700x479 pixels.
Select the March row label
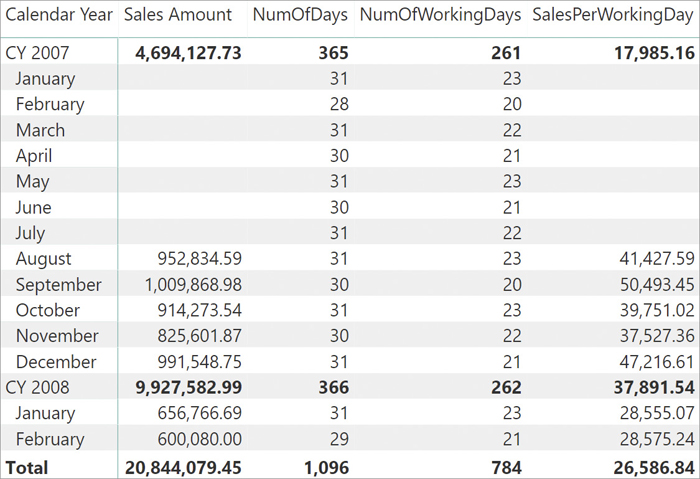[x=40, y=130]
